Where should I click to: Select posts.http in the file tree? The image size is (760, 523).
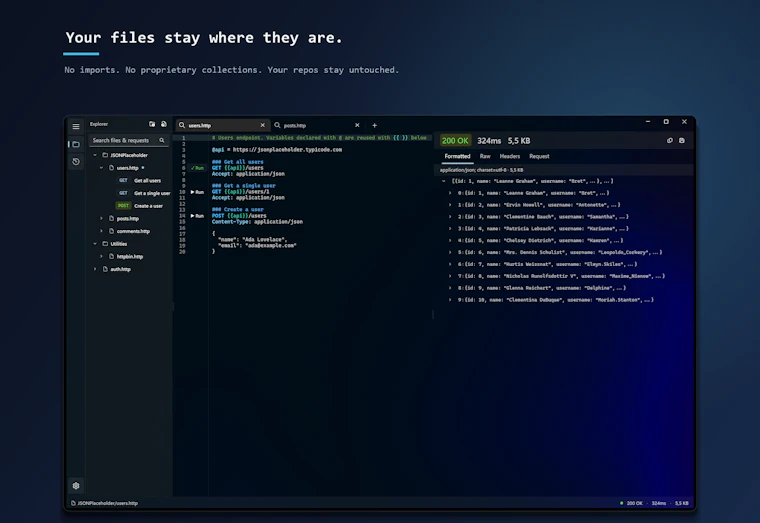(129, 219)
